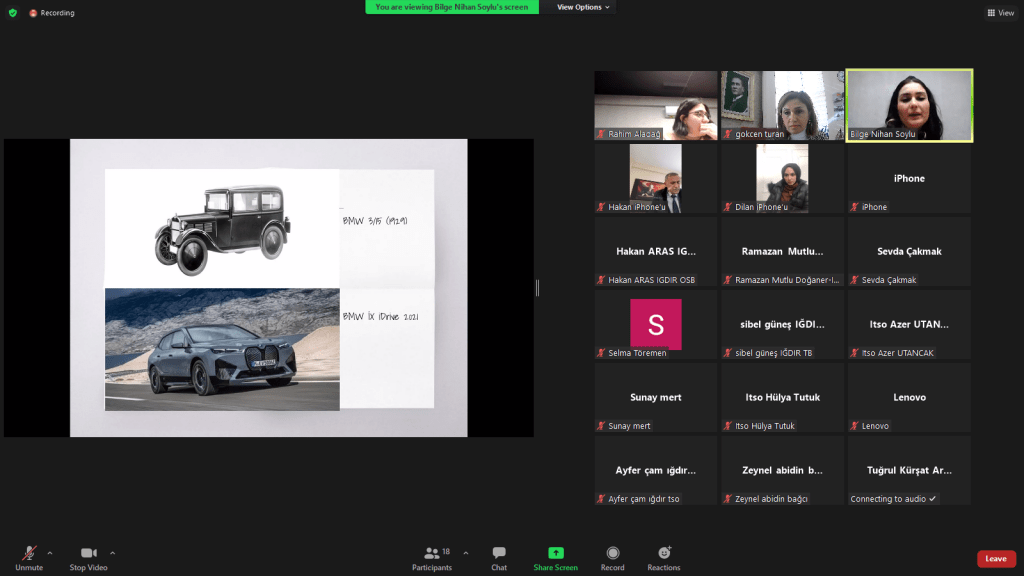This screenshot has height=576, width=1024.
Task: Open the Chat panel
Action: pyautogui.click(x=498, y=556)
